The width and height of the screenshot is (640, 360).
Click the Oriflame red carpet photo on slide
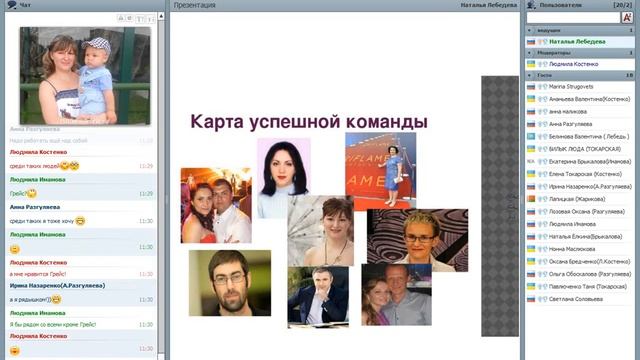point(380,171)
